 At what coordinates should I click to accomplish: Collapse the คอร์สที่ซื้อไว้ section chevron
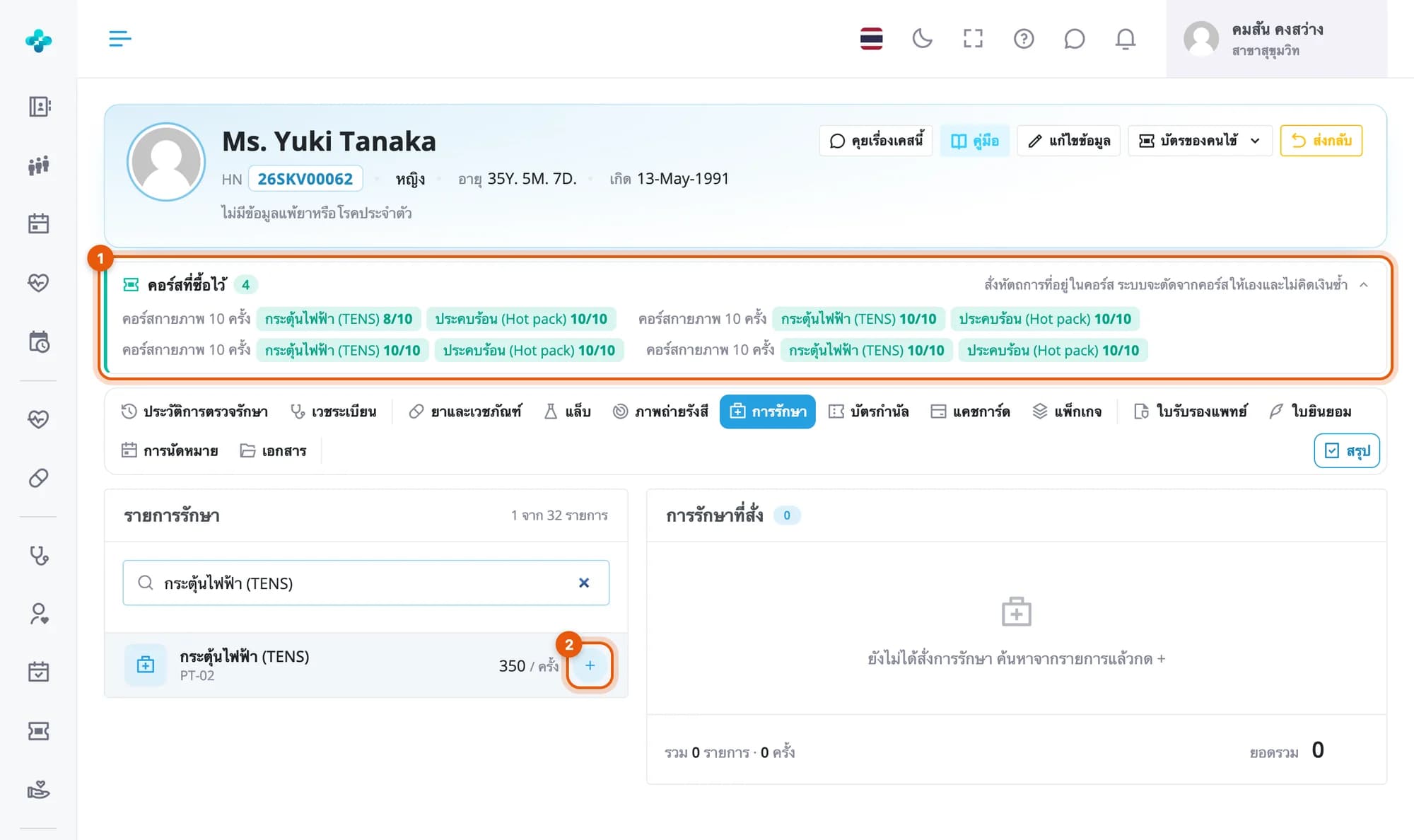point(1364,284)
